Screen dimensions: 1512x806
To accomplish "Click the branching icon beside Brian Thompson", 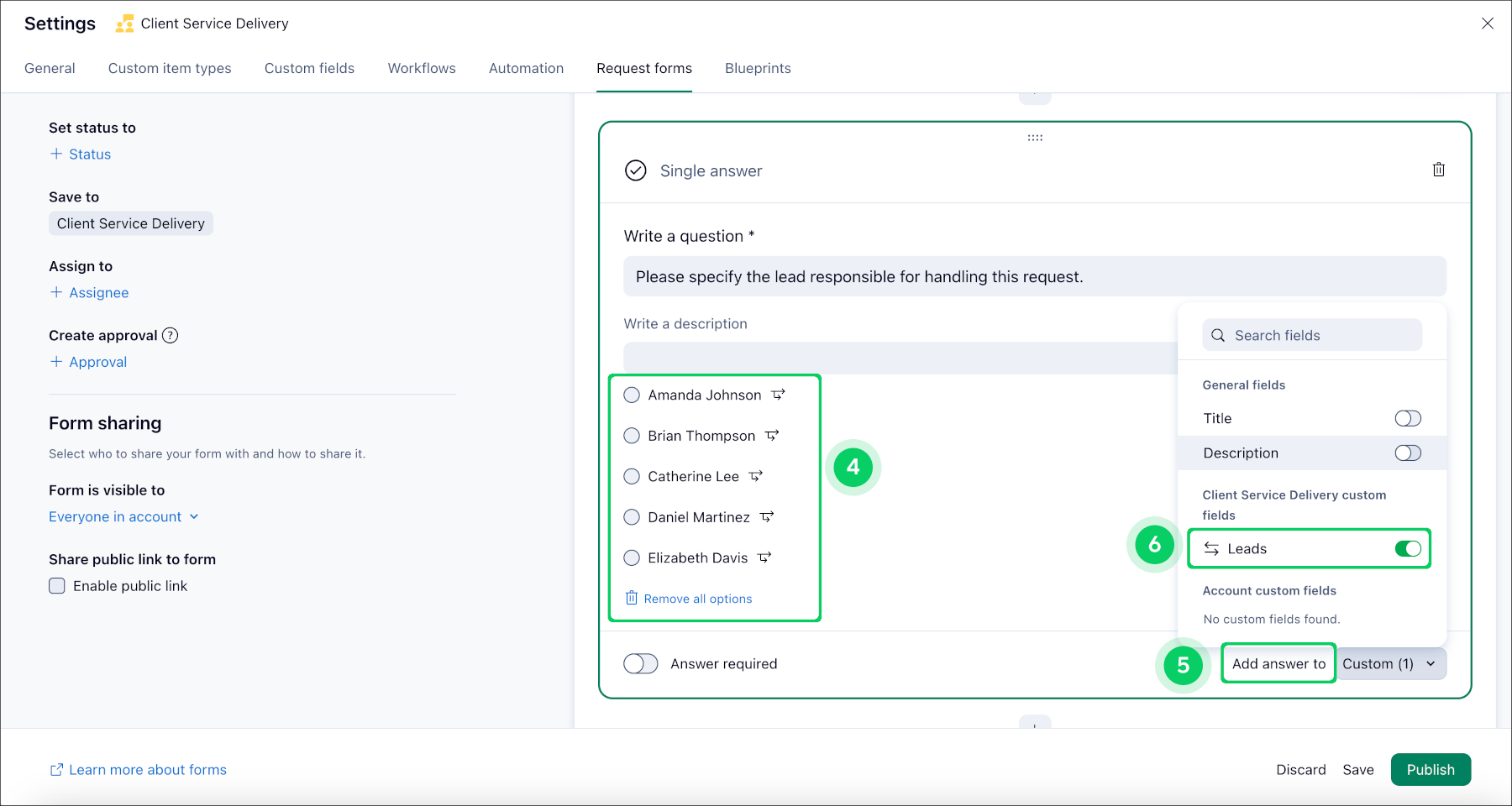I will pos(772,436).
